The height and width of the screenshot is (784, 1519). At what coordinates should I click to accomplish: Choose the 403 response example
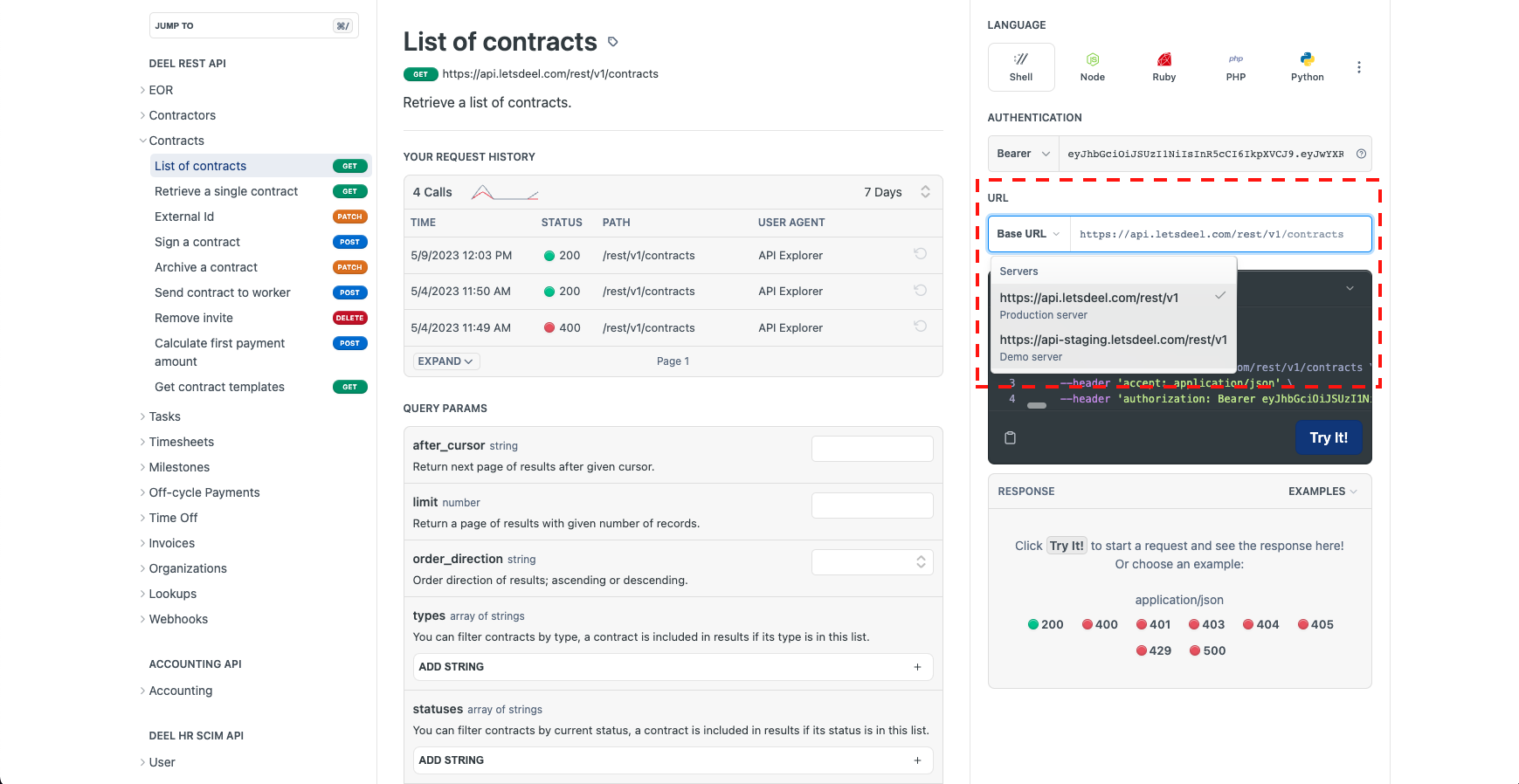tap(1206, 624)
